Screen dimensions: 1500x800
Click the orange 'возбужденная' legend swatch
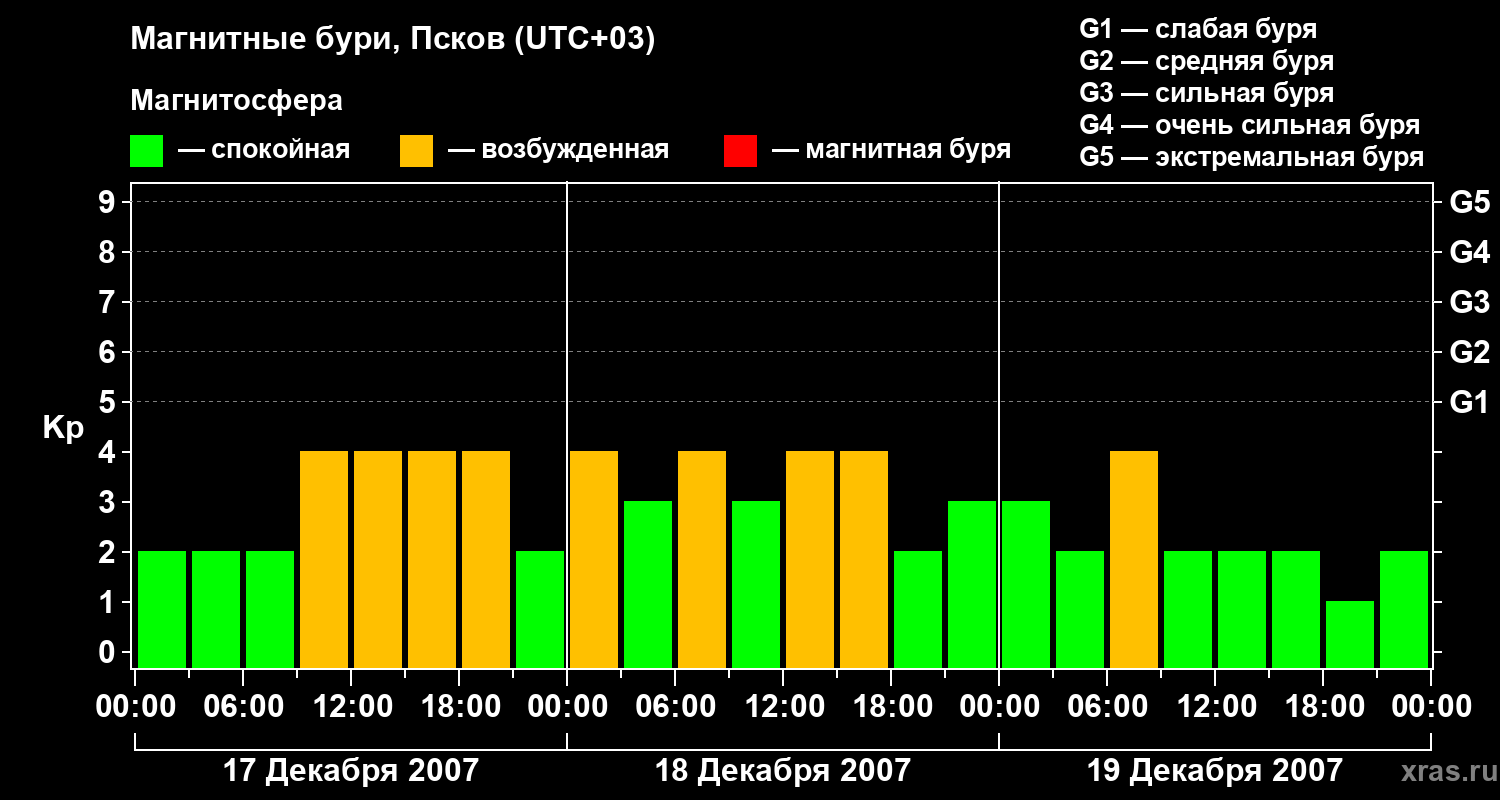pyautogui.click(x=416, y=151)
